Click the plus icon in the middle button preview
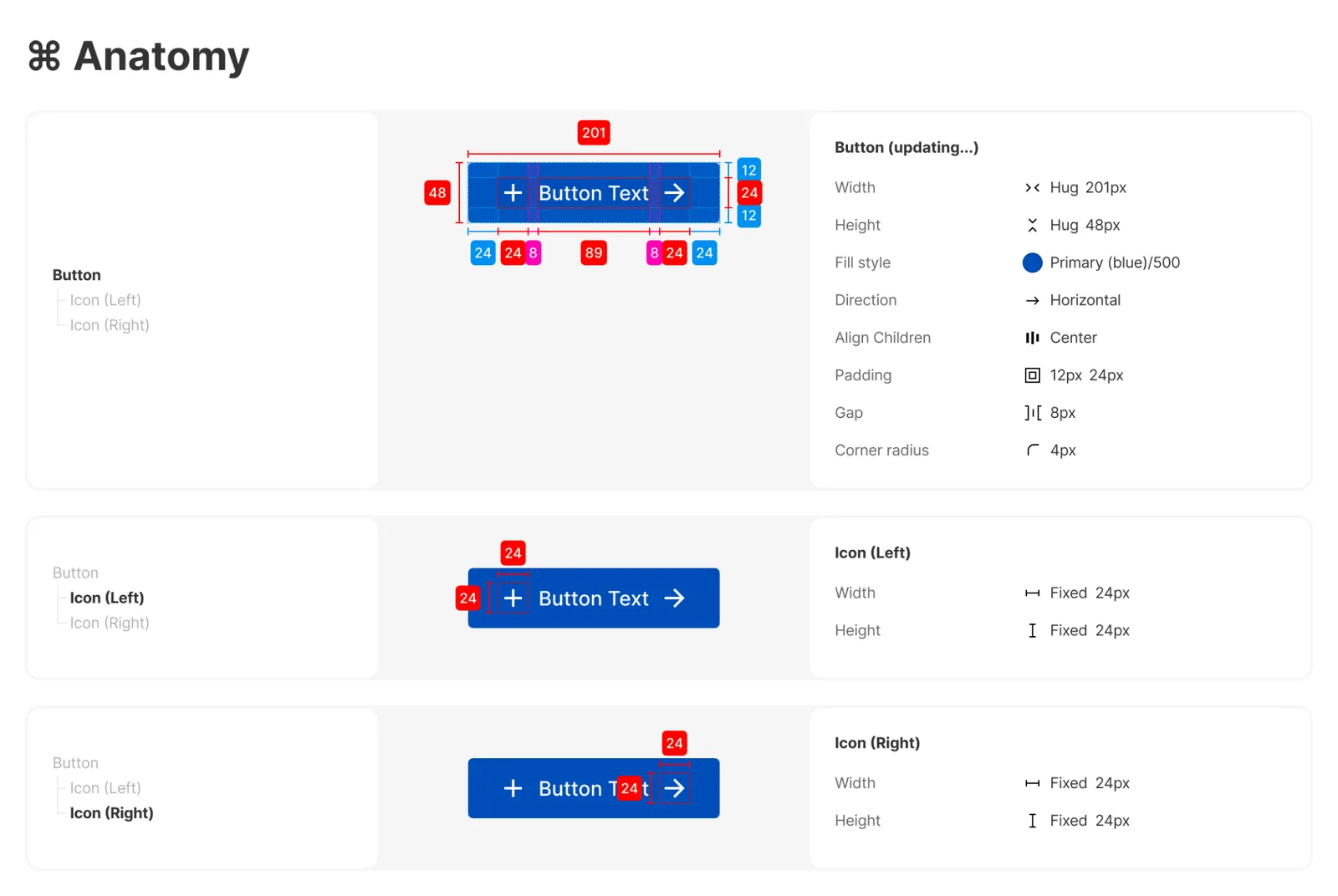The width and height of the screenshot is (1338, 896). 513,598
